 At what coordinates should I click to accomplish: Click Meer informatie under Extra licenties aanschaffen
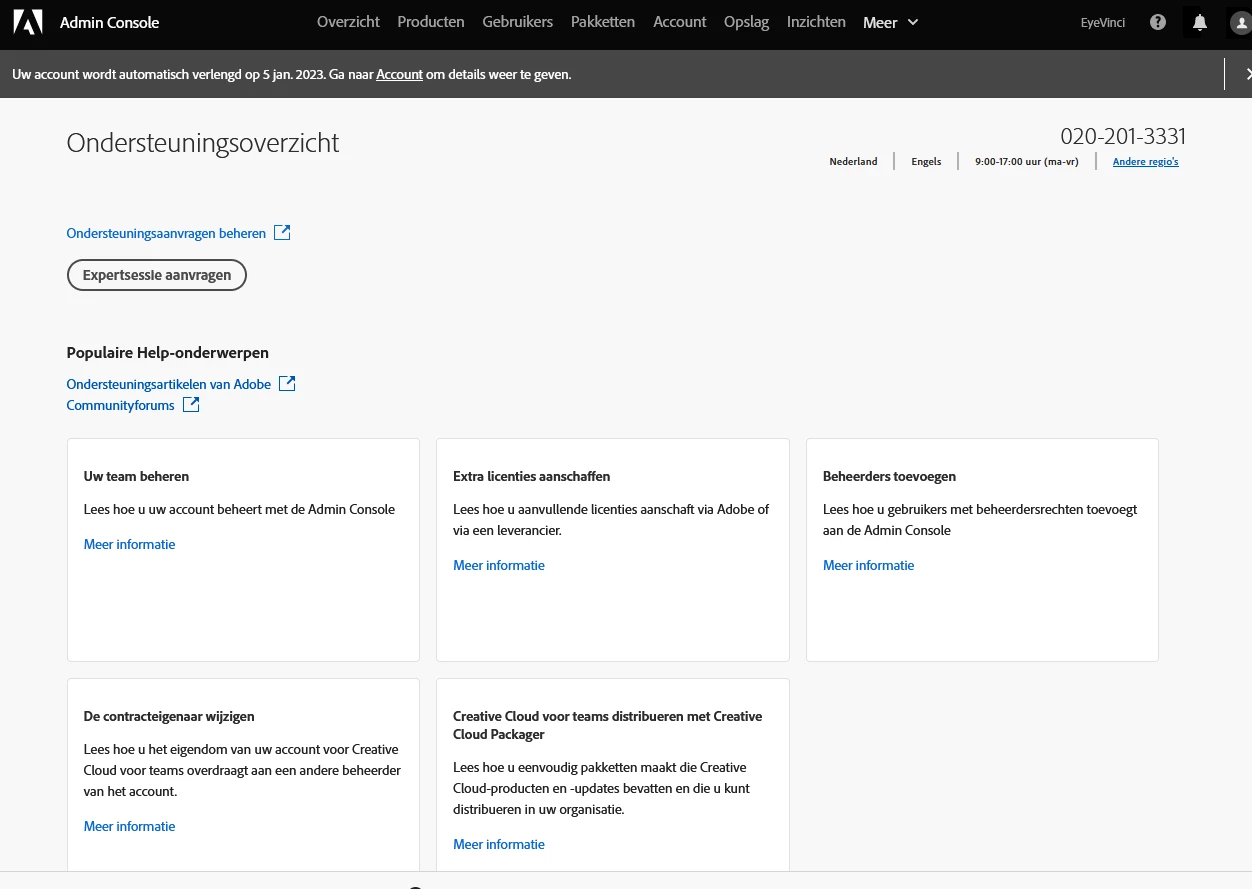pyautogui.click(x=499, y=565)
